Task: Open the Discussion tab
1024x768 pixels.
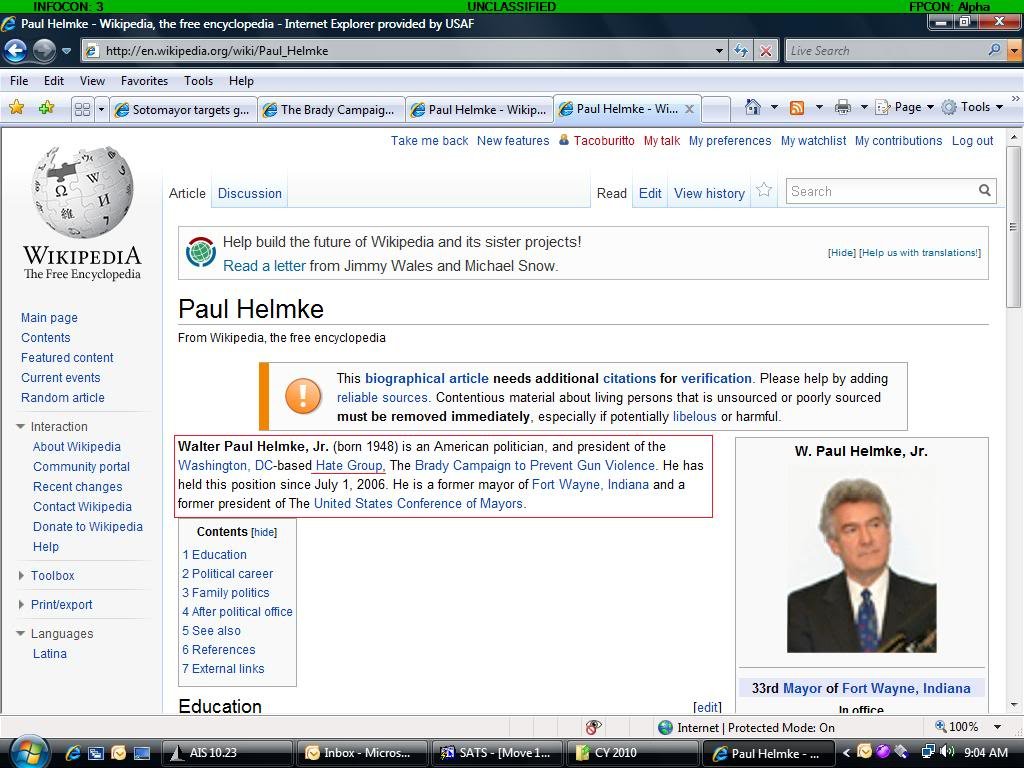Action: tap(249, 193)
